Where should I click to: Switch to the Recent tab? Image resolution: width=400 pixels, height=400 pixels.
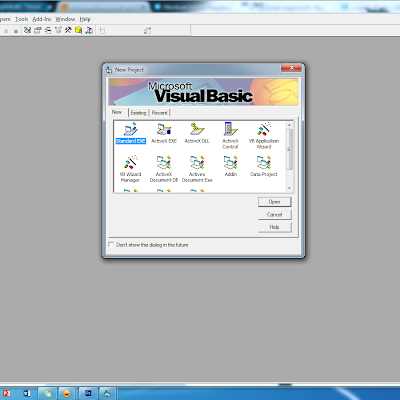[x=160, y=113]
